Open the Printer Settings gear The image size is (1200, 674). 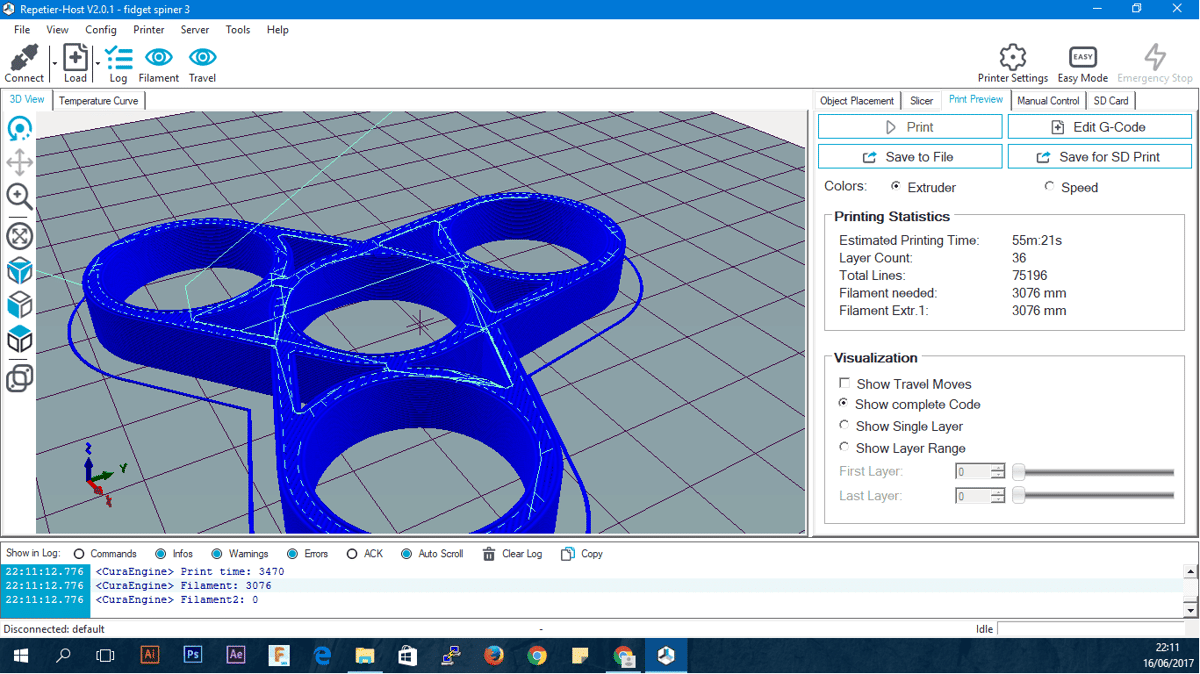(1012, 57)
